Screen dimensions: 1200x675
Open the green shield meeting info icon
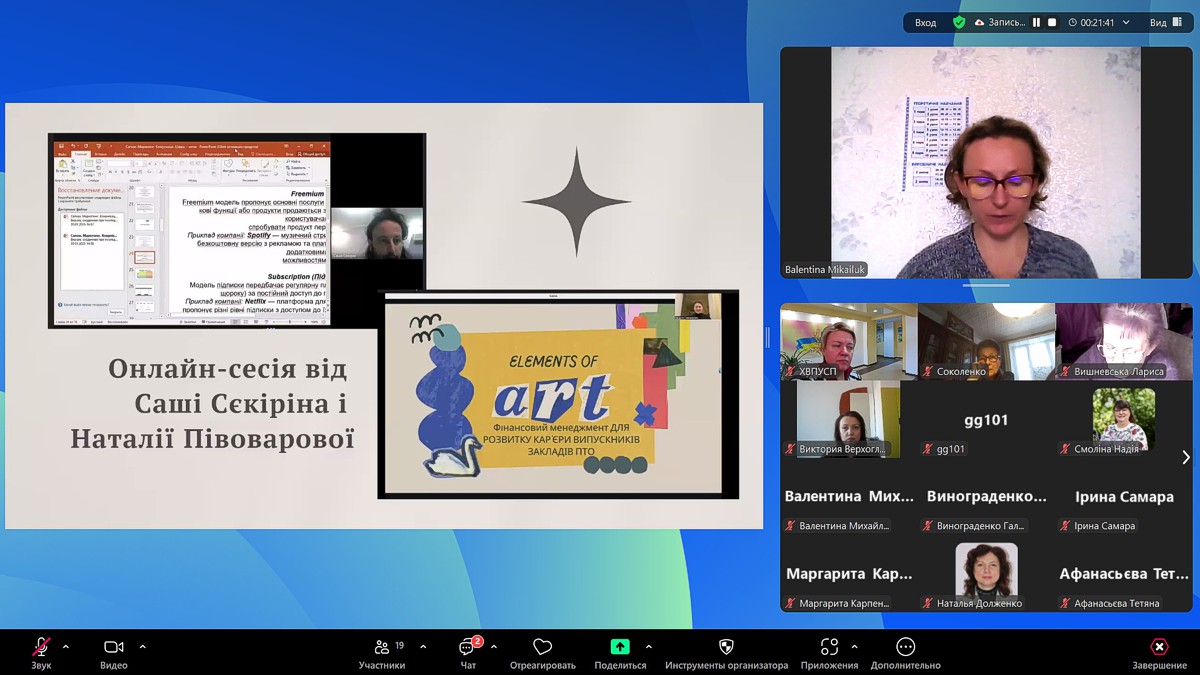pyautogui.click(x=959, y=22)
